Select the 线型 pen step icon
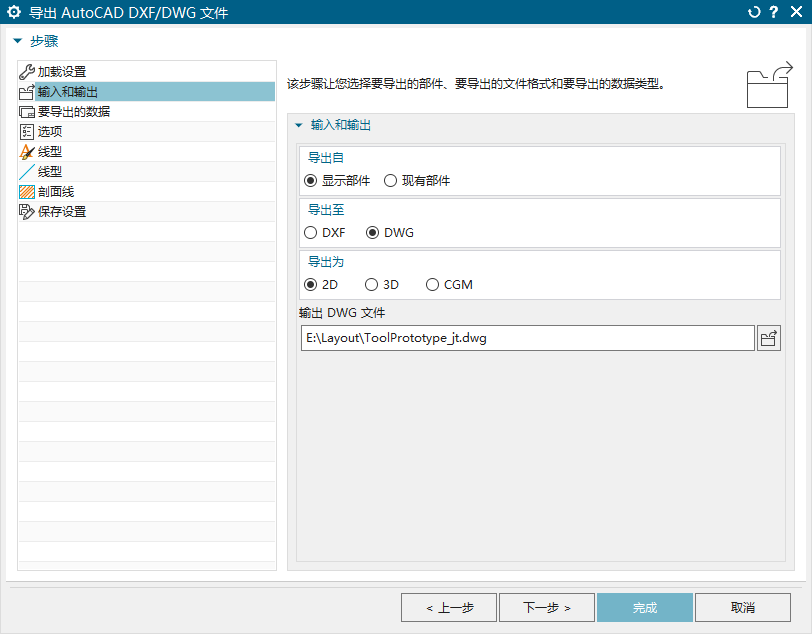Image resolution: width=812 pixels, height=634 pixels. point(27,151)
